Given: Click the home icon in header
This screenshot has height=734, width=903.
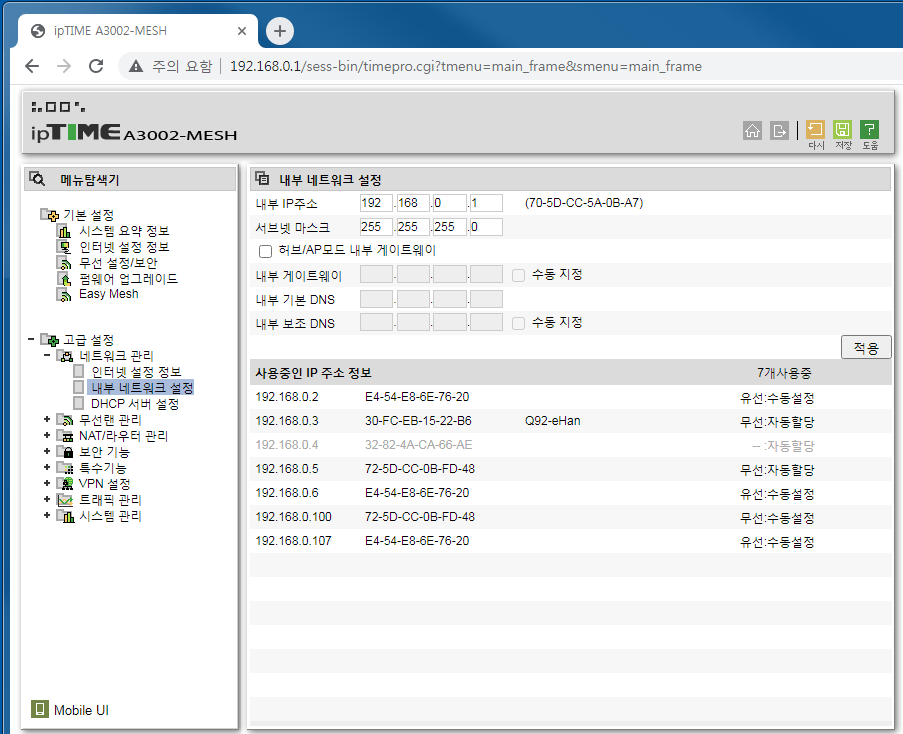Looking at the screenshot, I should (752, 131).
